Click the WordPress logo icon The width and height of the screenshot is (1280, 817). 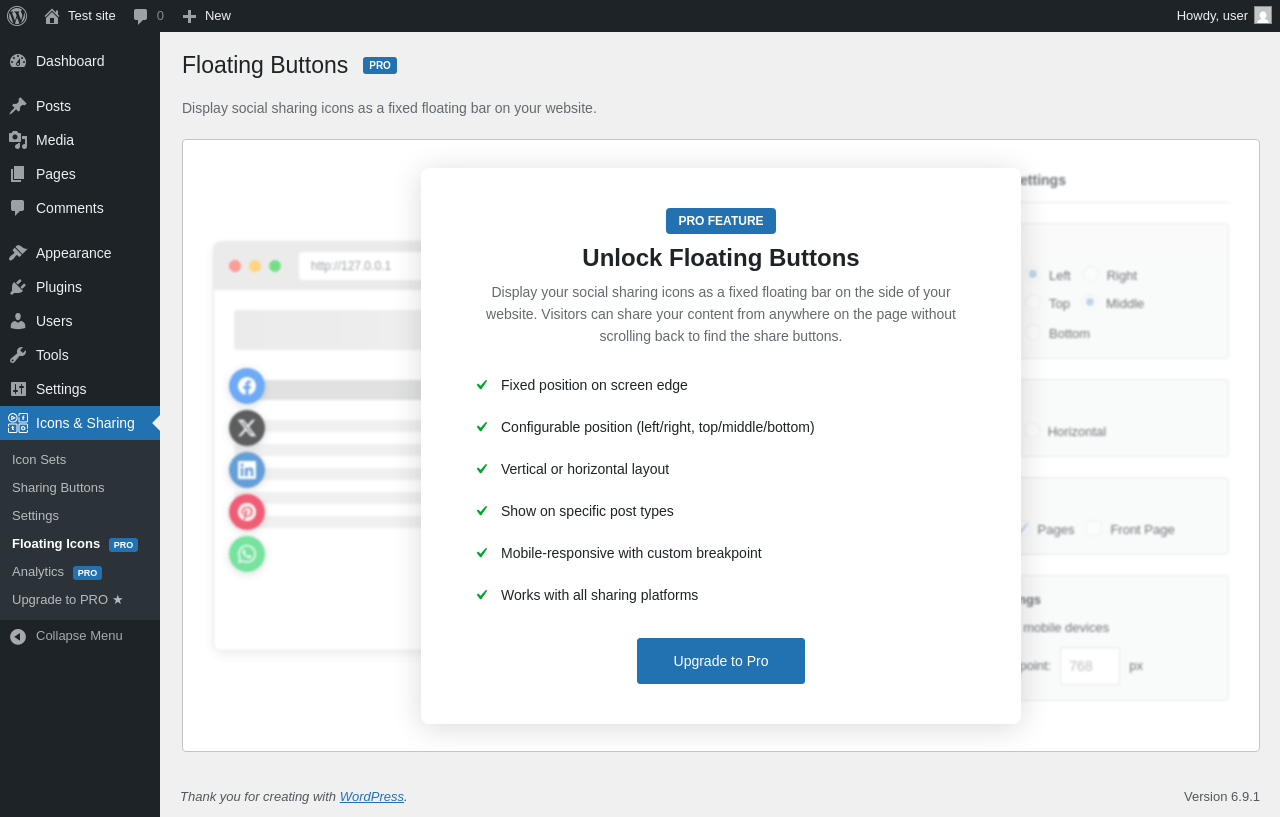coord(17,16)
